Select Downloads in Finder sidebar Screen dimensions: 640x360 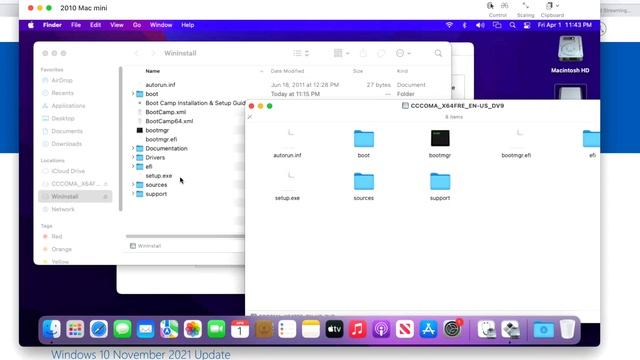(x=66, y=144)
